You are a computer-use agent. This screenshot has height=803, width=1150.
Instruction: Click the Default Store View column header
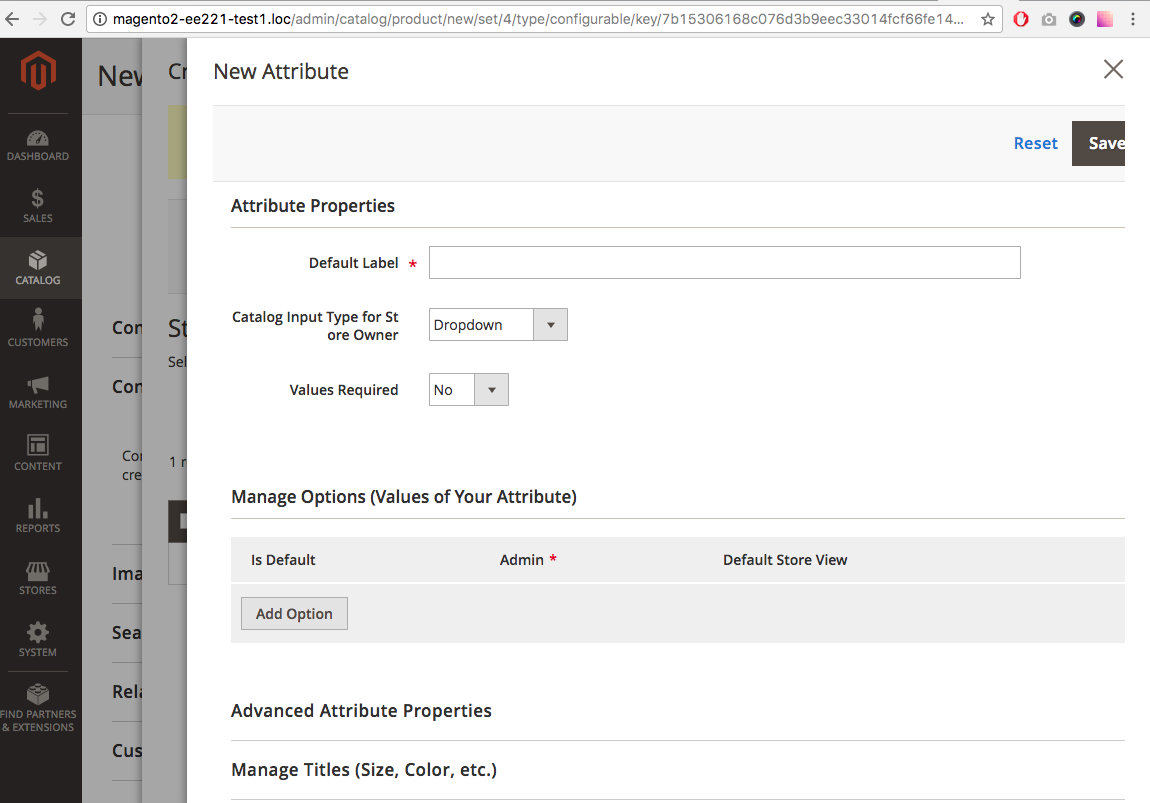[785, 560]
